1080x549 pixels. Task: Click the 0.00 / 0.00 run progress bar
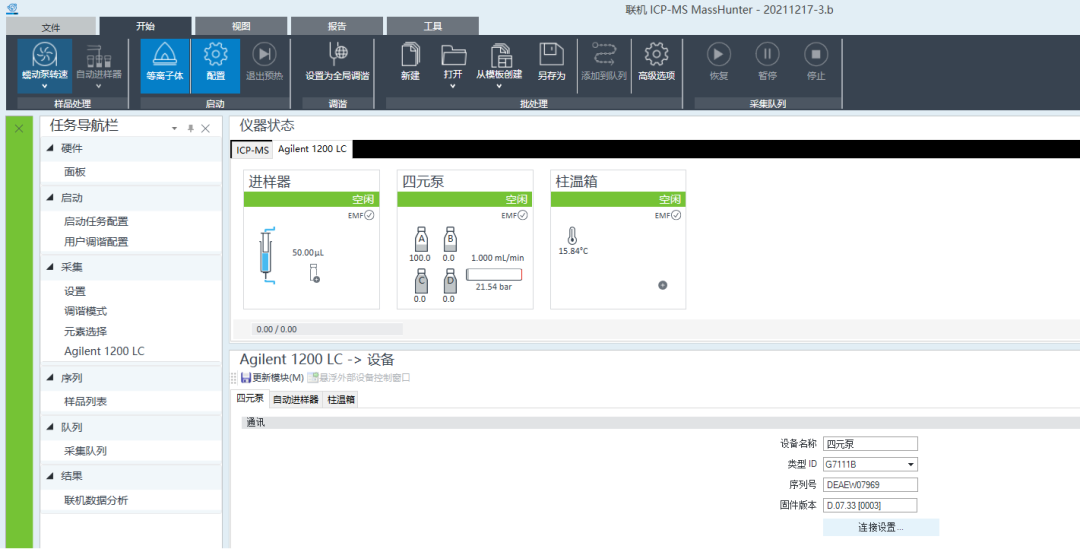(327, 329)
